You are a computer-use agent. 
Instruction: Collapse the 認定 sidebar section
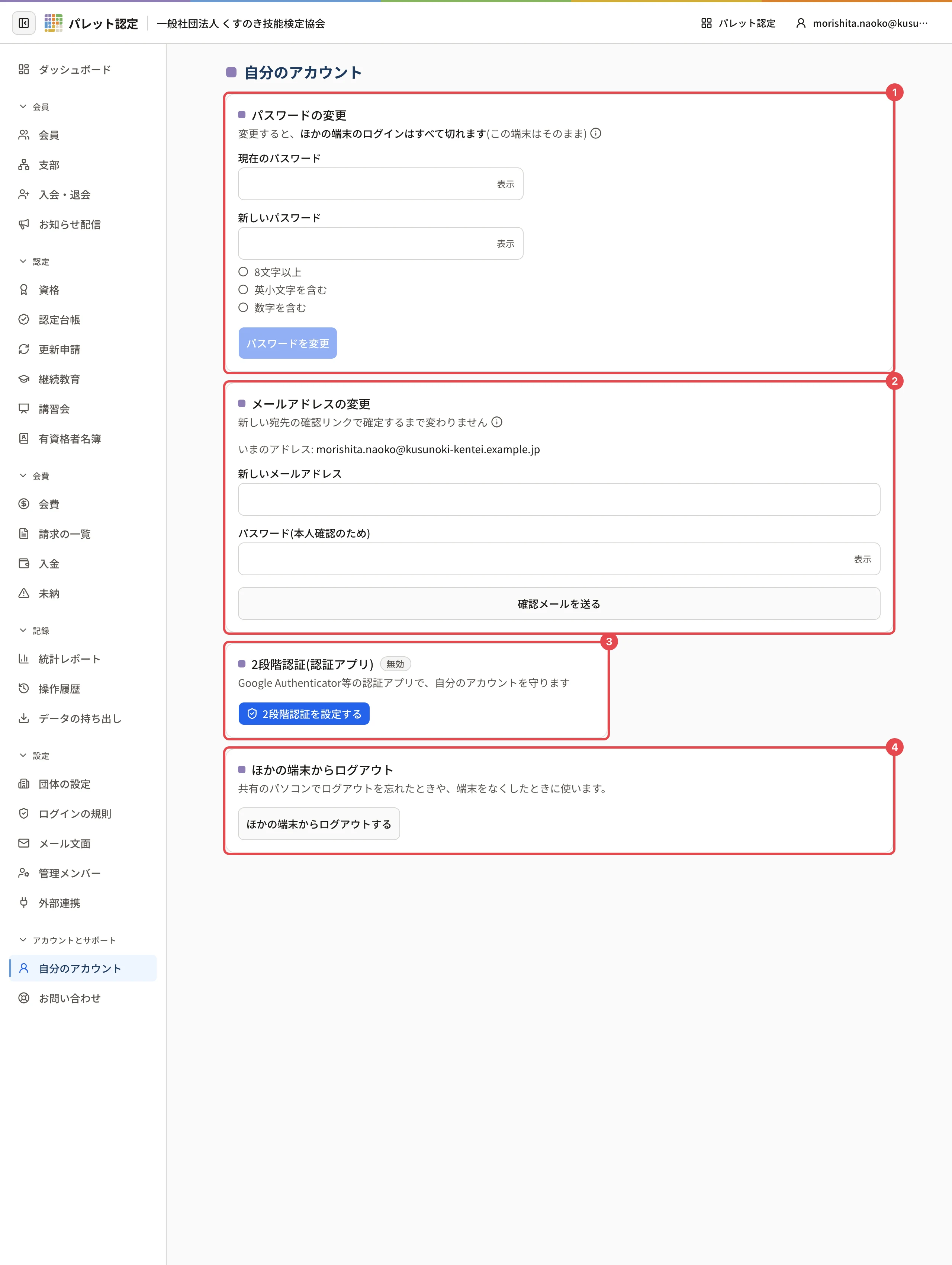click(x=34, y=261)
